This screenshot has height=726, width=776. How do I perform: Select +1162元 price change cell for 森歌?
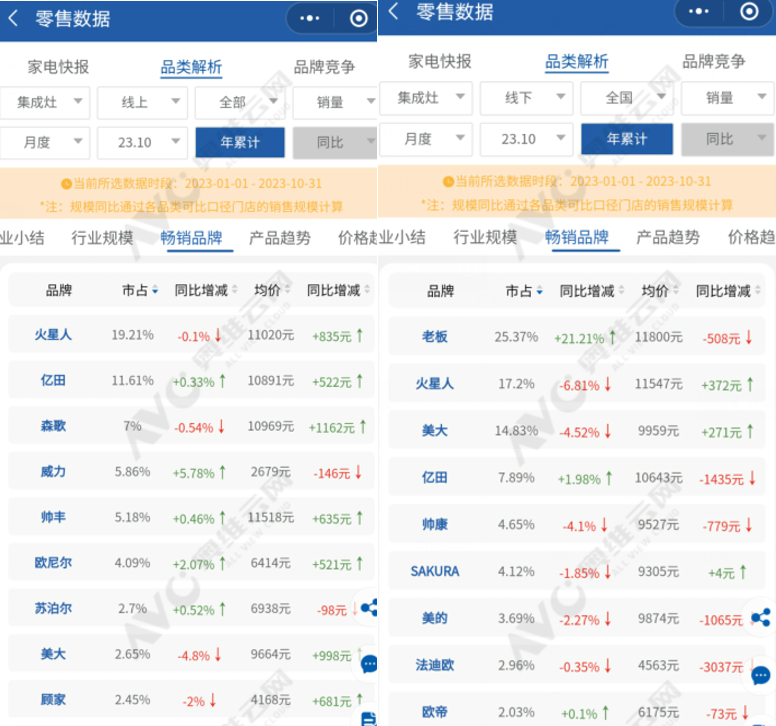(x=337, y=427)
